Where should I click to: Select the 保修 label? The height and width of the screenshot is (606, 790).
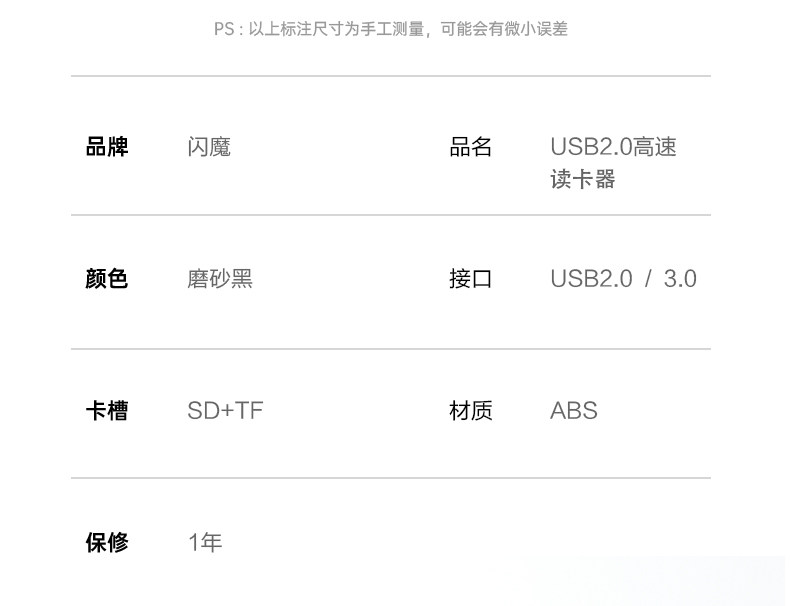(107, 543)
